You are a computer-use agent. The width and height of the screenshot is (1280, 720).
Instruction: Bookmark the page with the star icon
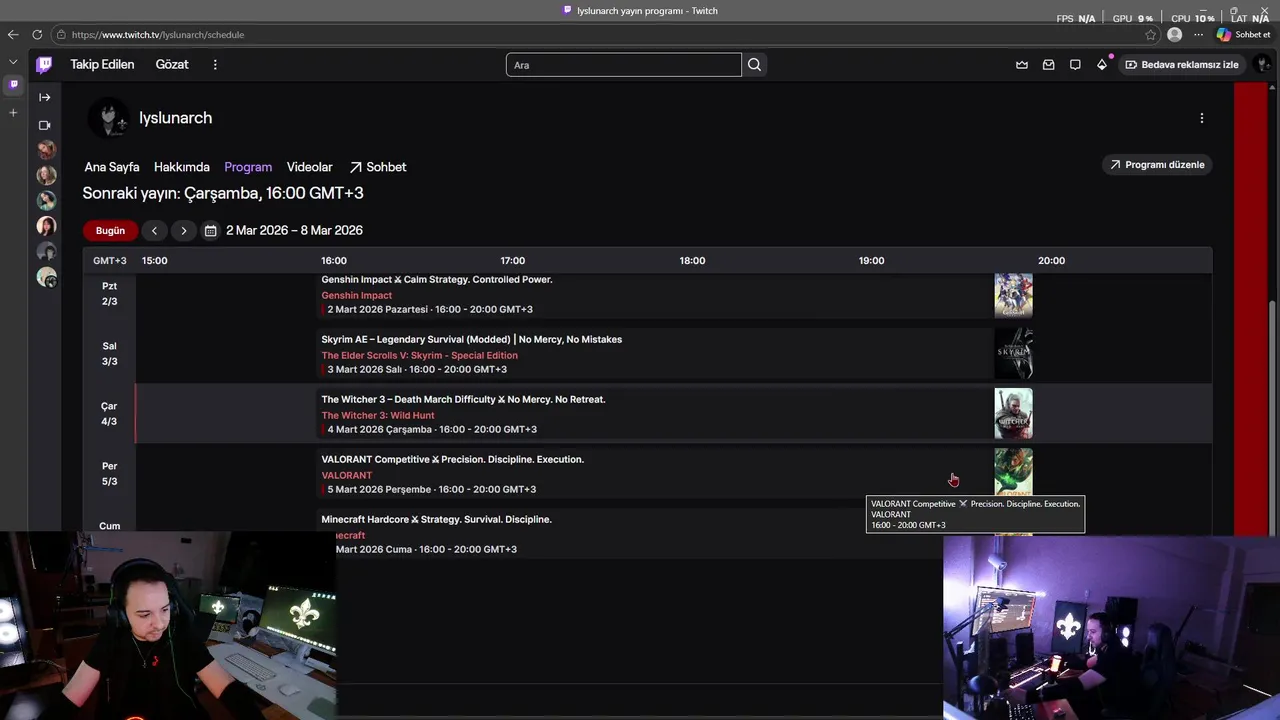[x=1151, y=35]
